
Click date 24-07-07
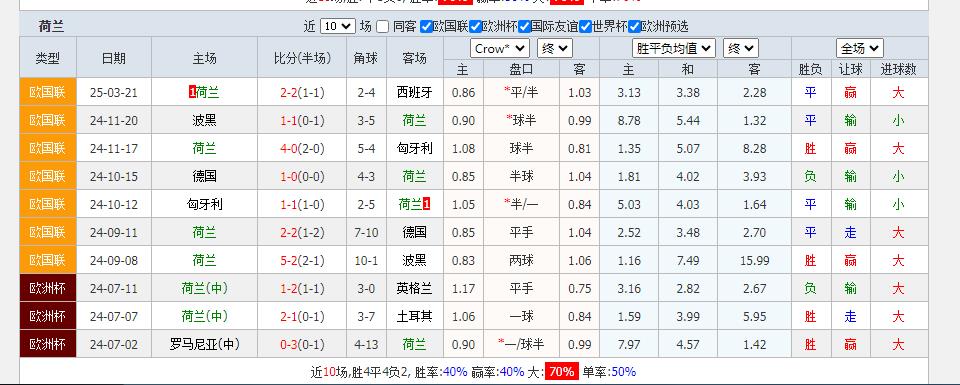pos(114,316)
